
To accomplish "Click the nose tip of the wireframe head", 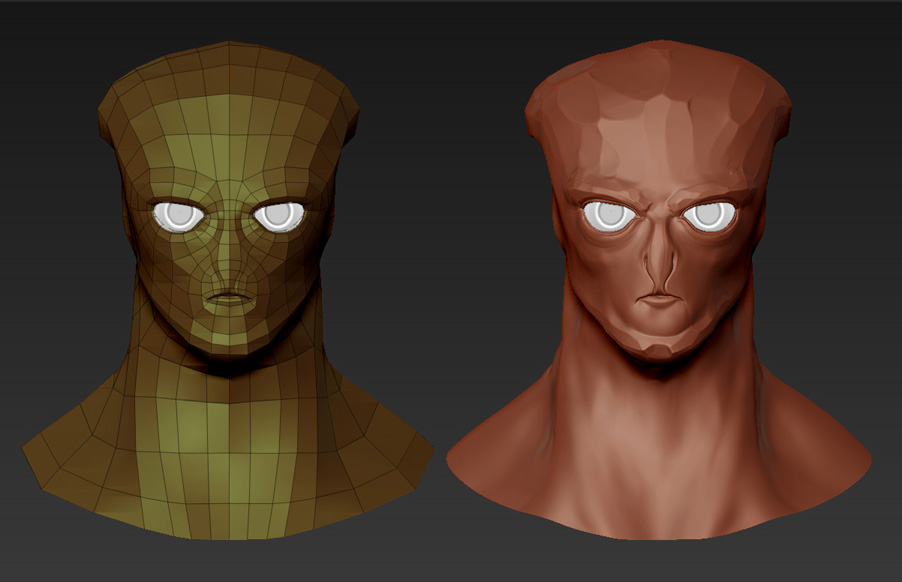I will coord(230,281).
